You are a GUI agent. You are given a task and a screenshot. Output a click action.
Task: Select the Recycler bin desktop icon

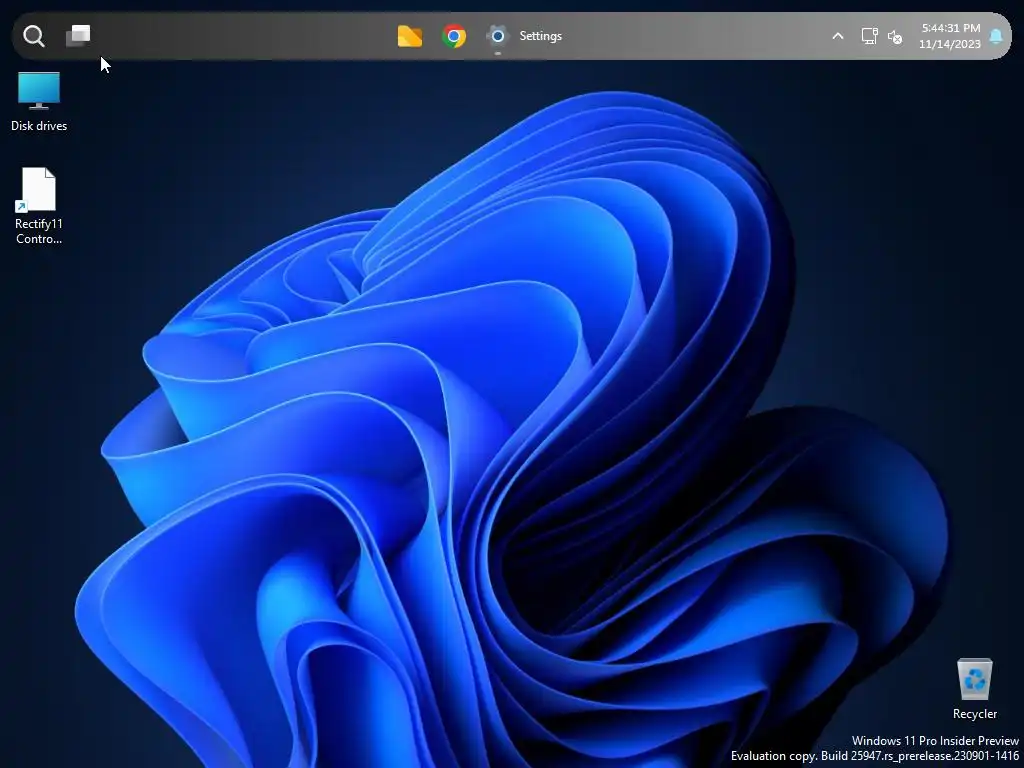[974, 679]
